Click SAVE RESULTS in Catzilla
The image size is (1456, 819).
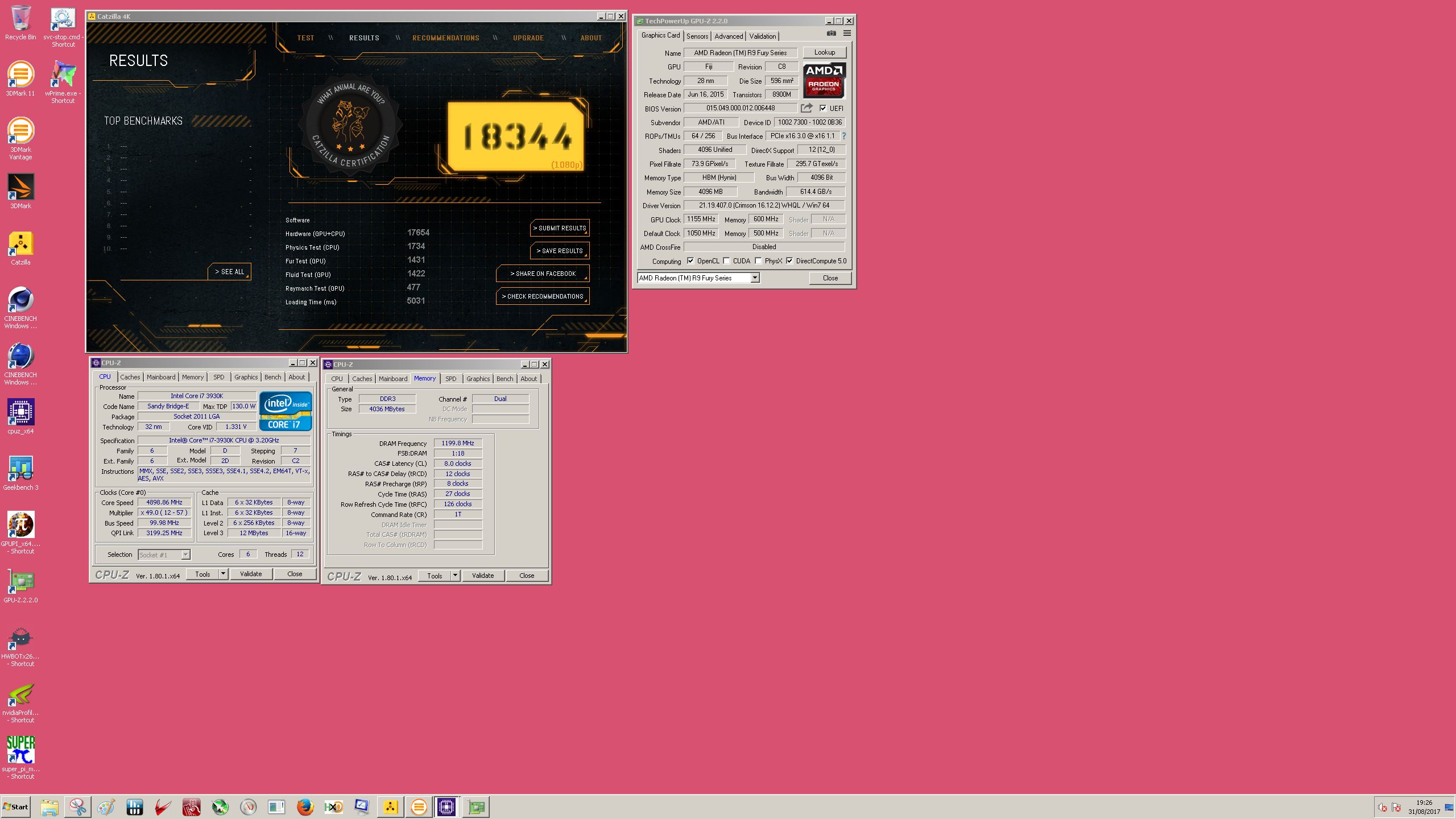tap(560, 251)
